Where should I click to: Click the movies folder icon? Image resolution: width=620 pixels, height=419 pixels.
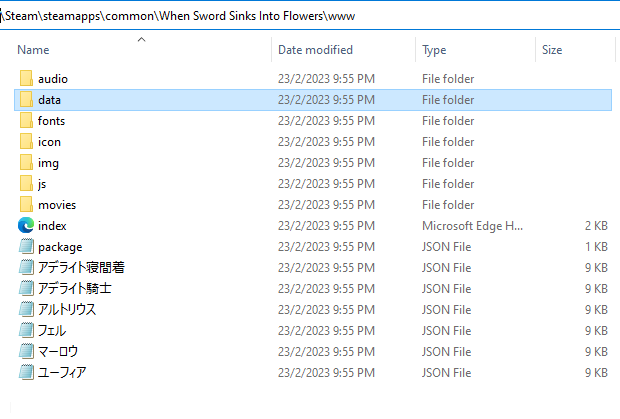click(x=26, y=204)
